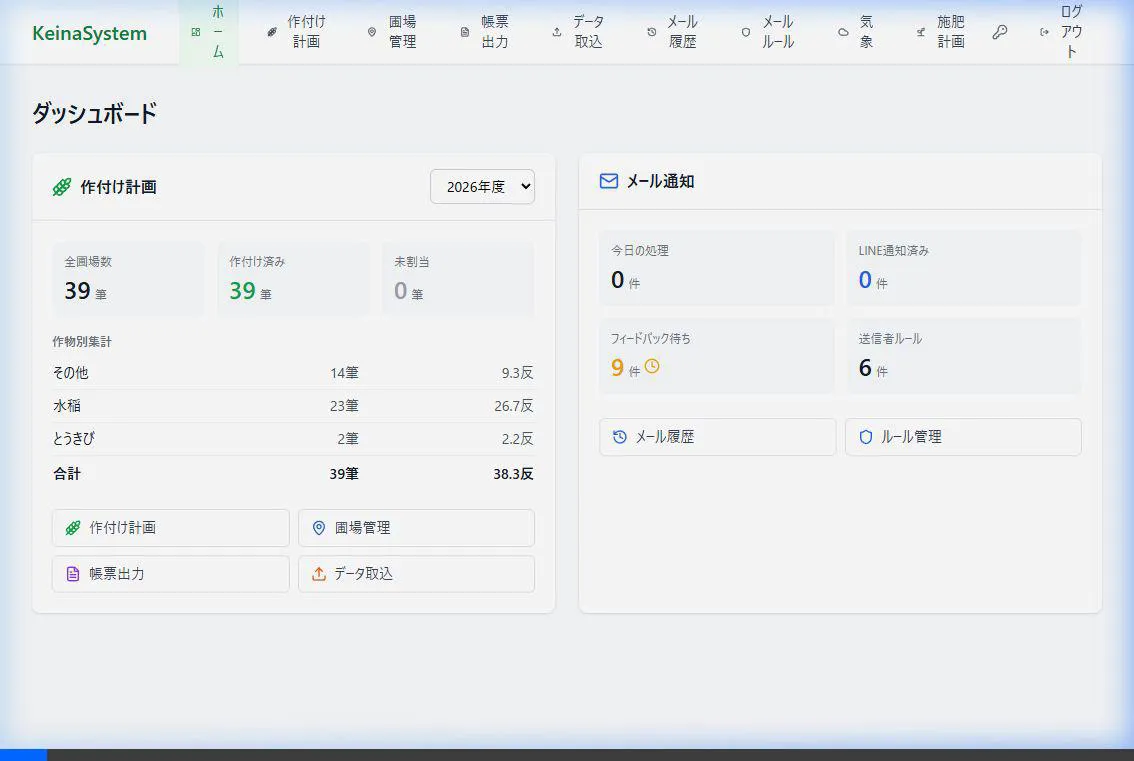
Task: Click the history icon on メール履歴 button
Action: pyautogui.click(x=620, y=437)
